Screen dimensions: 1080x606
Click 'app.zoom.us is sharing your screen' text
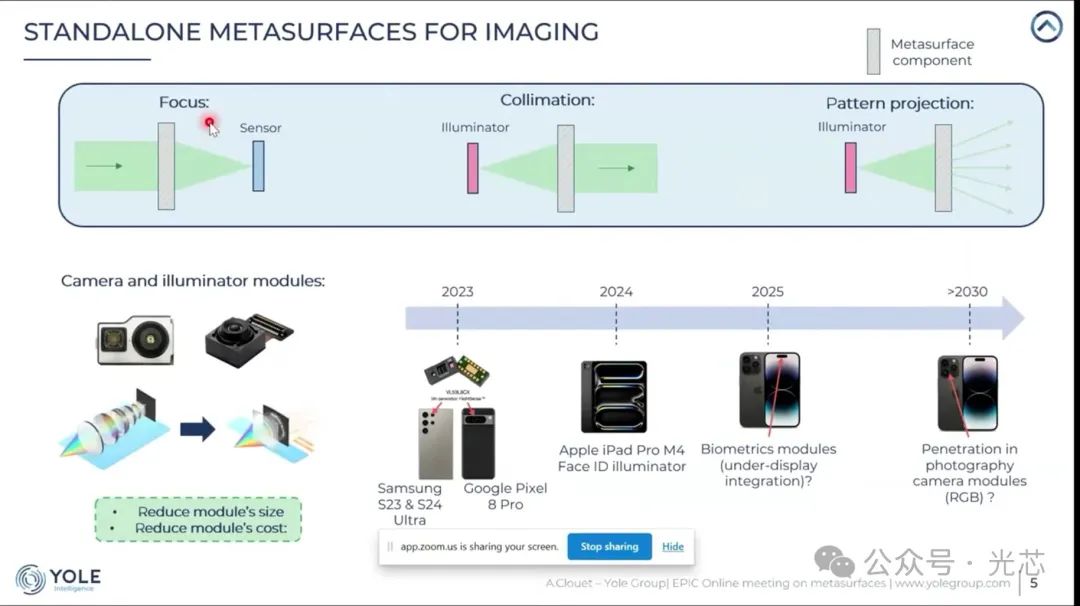pos(479,547)
